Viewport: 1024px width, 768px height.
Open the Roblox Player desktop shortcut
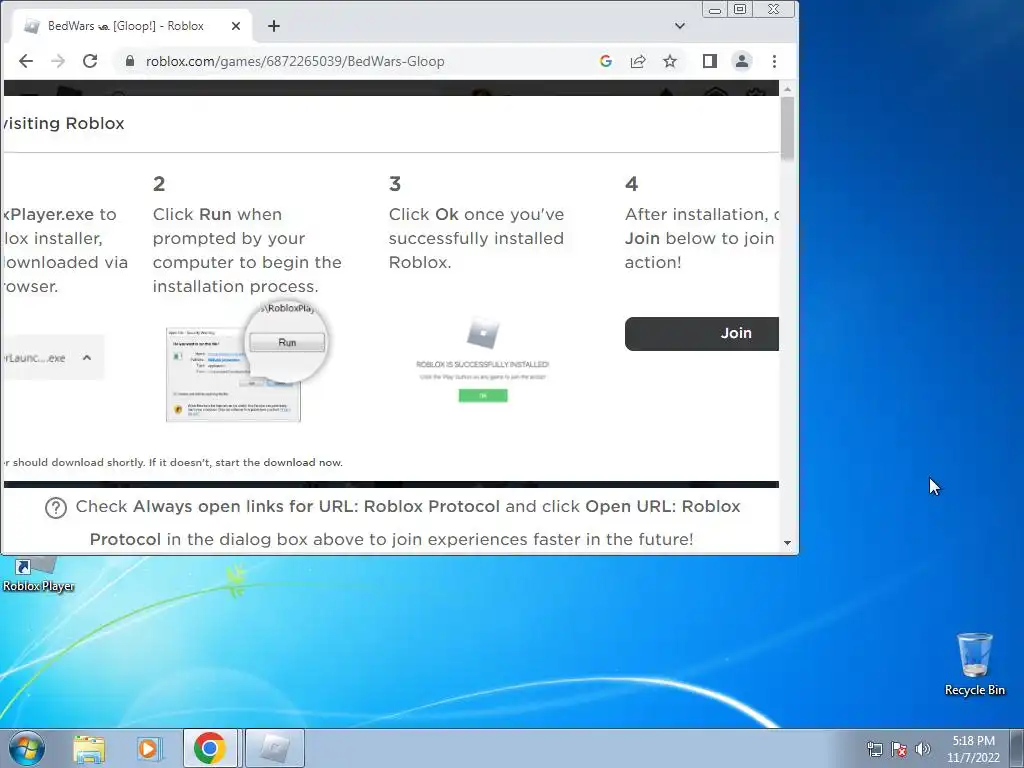tap(38, 575)
